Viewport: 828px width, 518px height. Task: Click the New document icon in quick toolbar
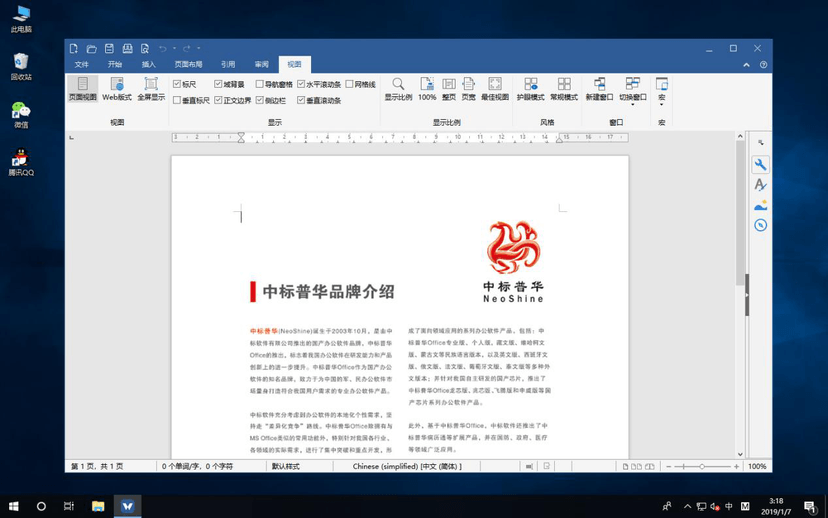(74, 49)
